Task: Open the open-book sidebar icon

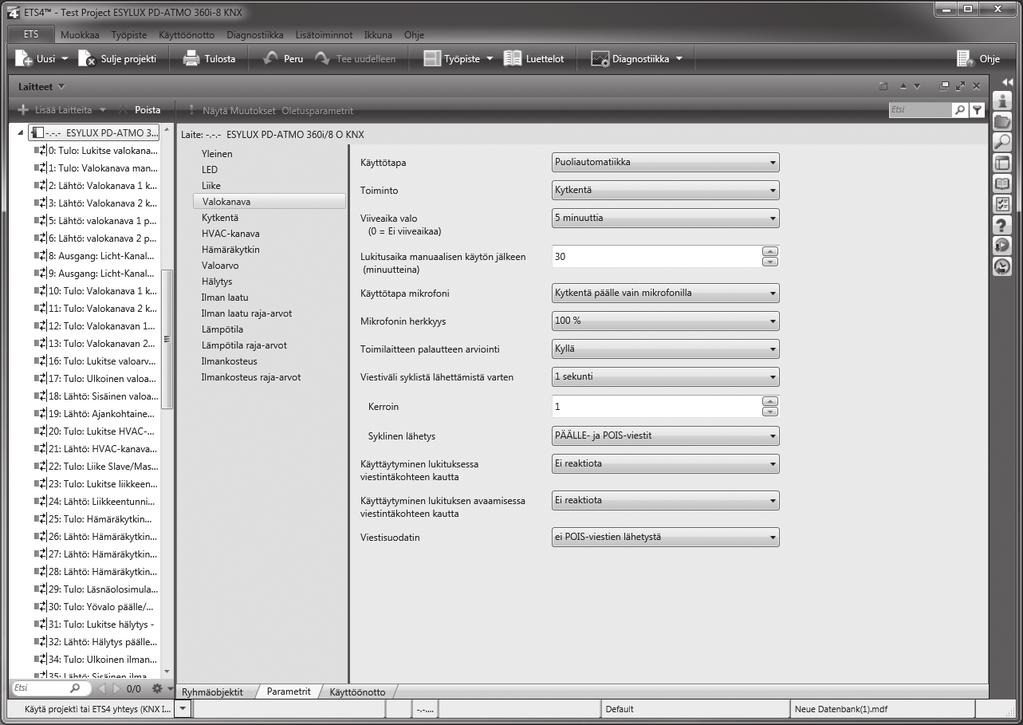Action: pos(1003,184)
